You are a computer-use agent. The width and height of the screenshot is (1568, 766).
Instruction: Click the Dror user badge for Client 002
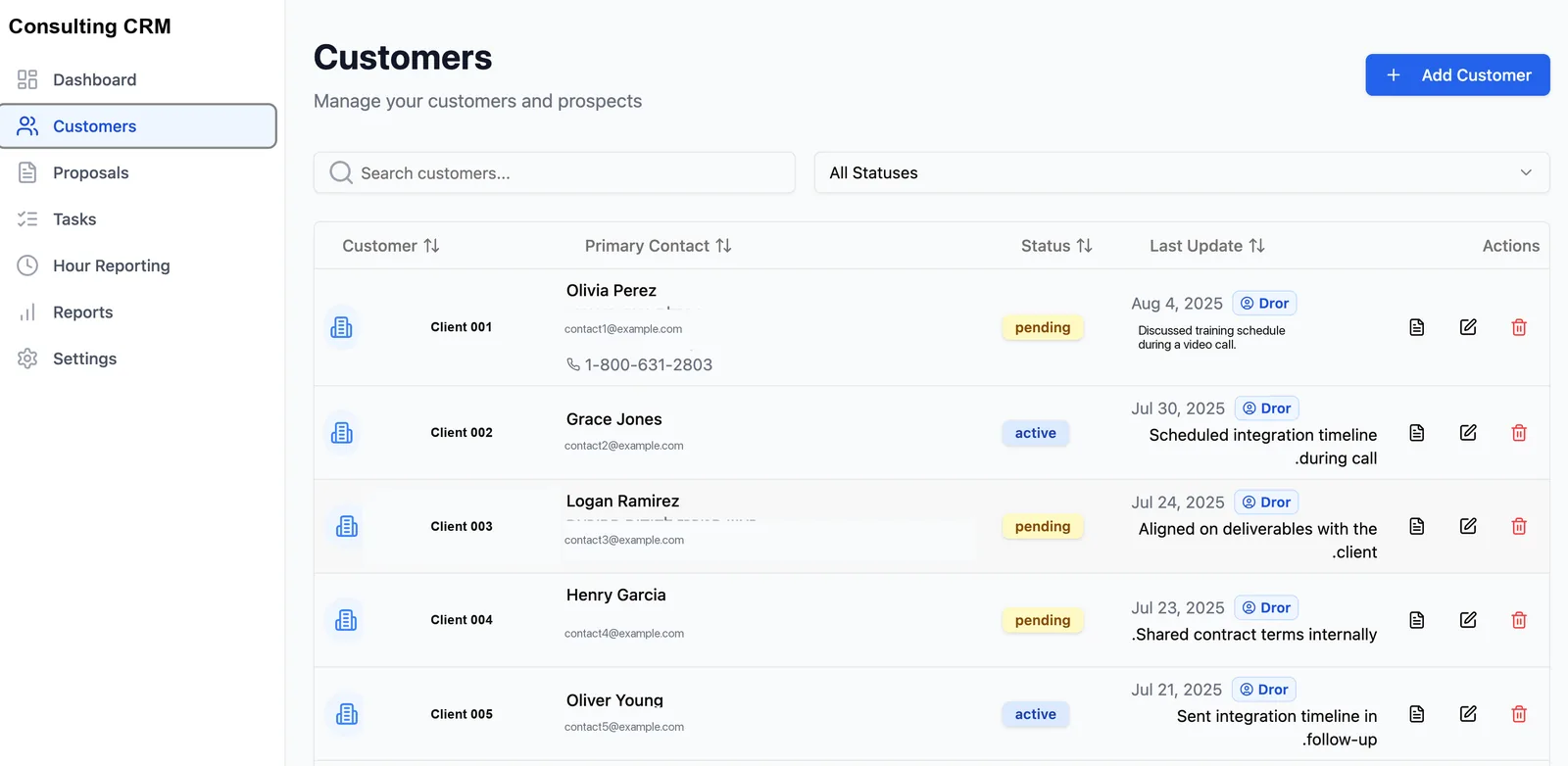(1266, 408)
